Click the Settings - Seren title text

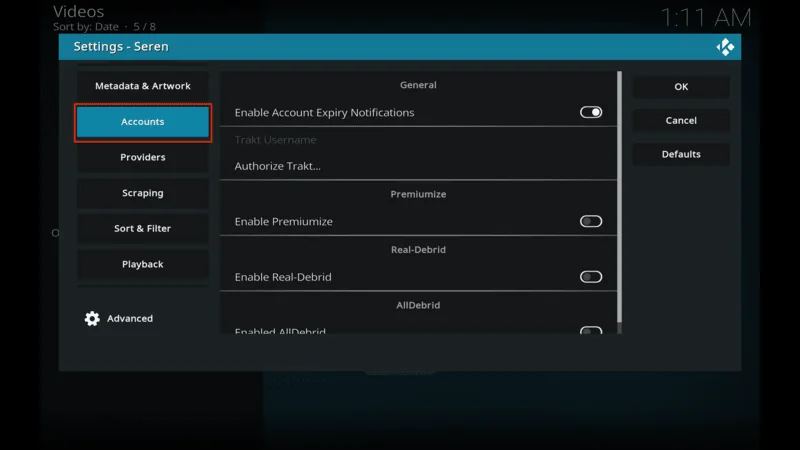click(x=121, y=47)
